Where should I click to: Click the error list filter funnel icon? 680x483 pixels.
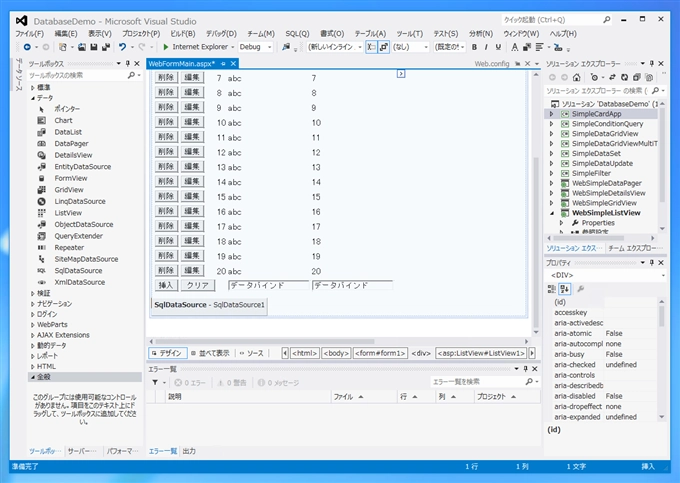(155, 382)
